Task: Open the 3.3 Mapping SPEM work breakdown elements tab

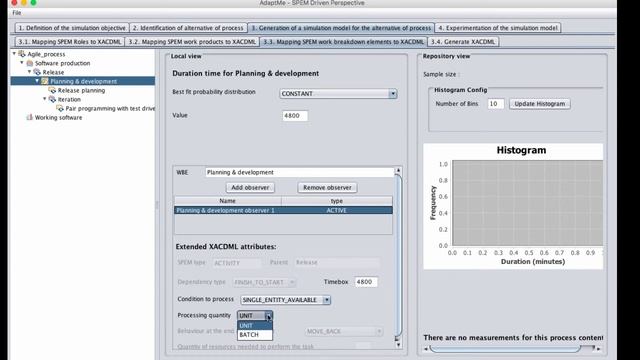Action: (x=343, y=42)
